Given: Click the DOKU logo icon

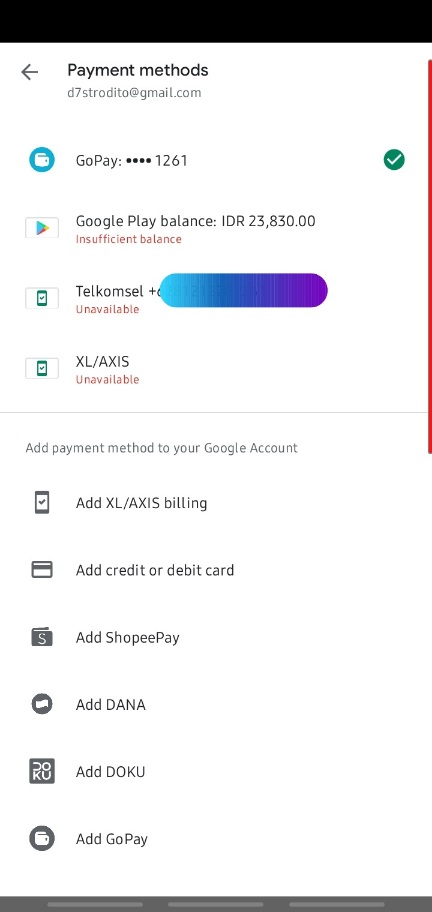Looking at the screenshot, I should pyautogui.click(x=42, y=771).
